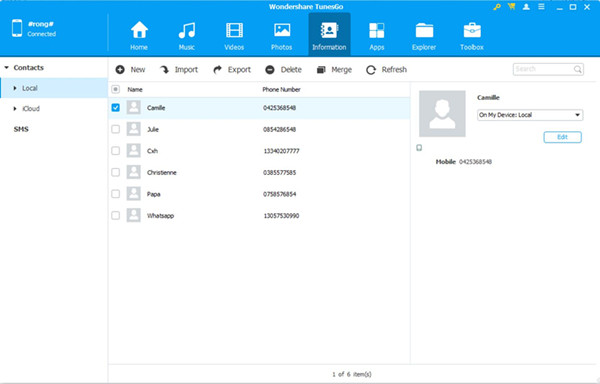Collapse the Contacts tree arrow
The image size is (600, 384).
[x=7, y=68]
